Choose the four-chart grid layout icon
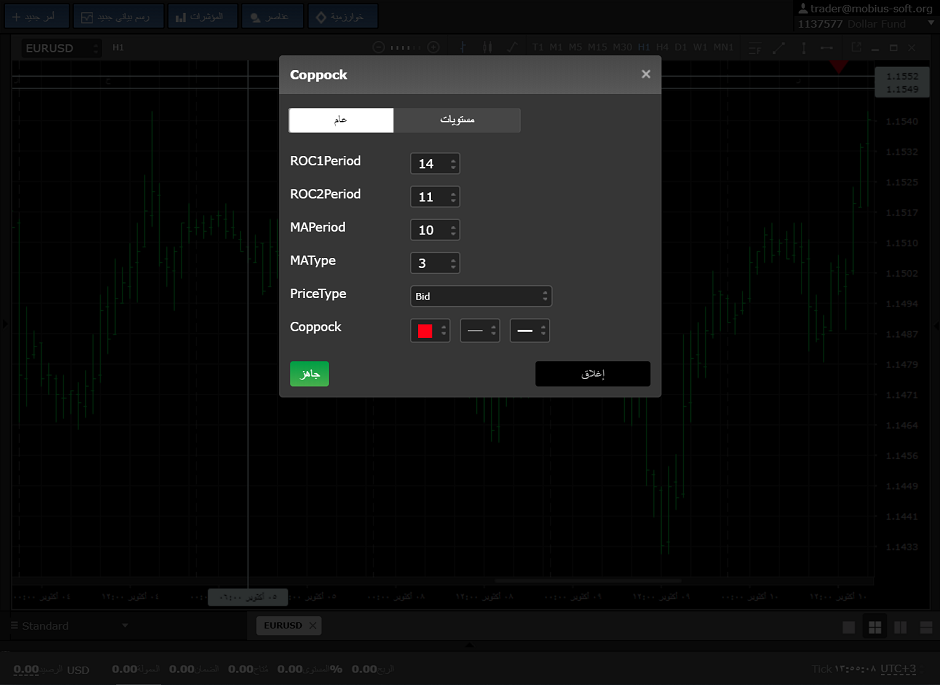Image resolution: width=940 pixels, height=685 pixels. tap(875, 627)
